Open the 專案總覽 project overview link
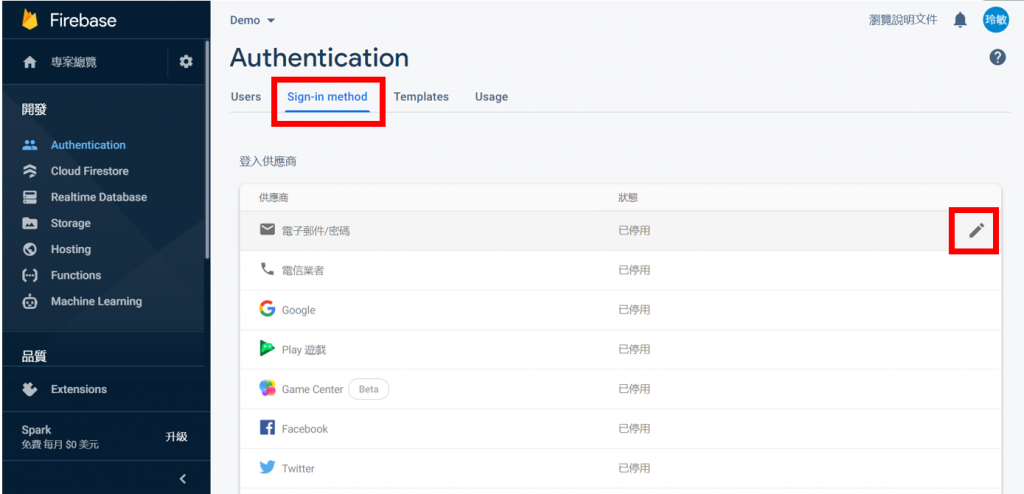 pos(74,62)
